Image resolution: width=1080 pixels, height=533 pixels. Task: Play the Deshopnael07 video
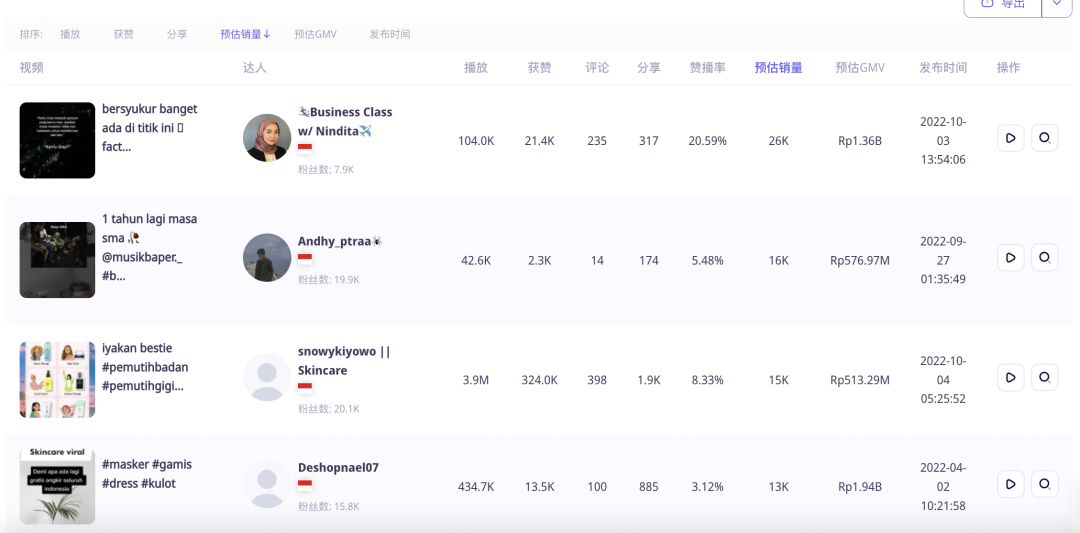pos(1011,484)
